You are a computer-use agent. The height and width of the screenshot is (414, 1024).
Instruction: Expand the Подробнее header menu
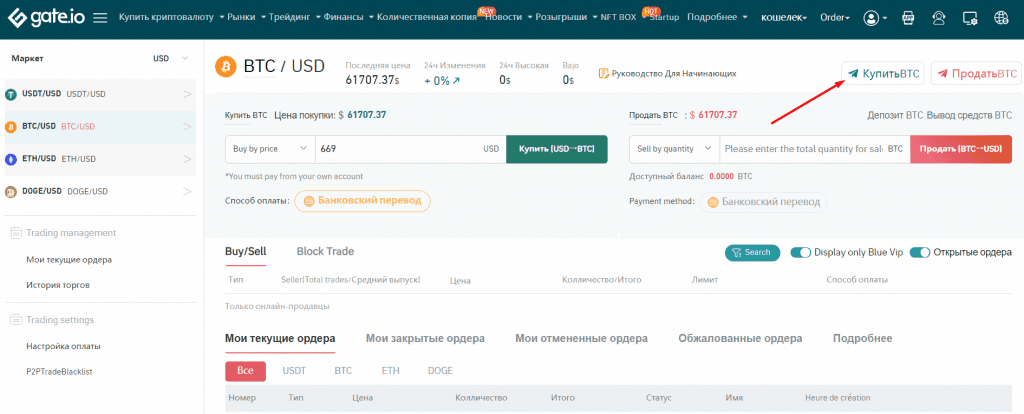(717, 18)
